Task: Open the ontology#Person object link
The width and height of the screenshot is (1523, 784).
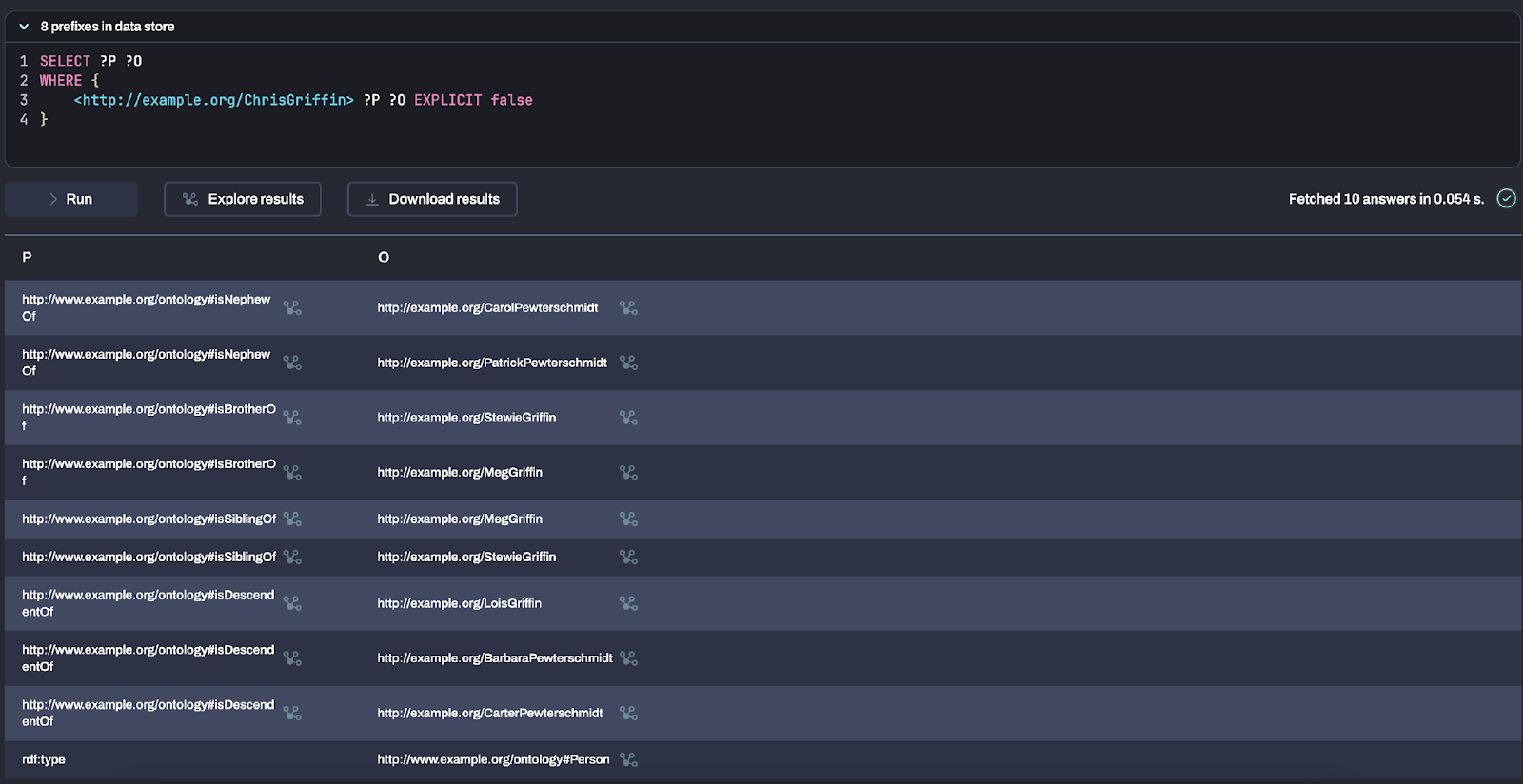Action: 493,759
